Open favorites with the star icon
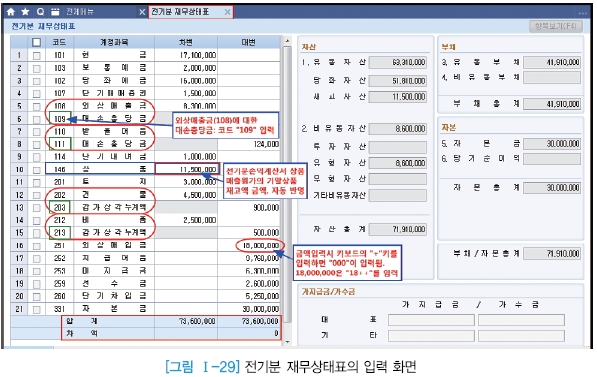The height and width of the screenshot is (377, 597). click(x=25, y=12)
